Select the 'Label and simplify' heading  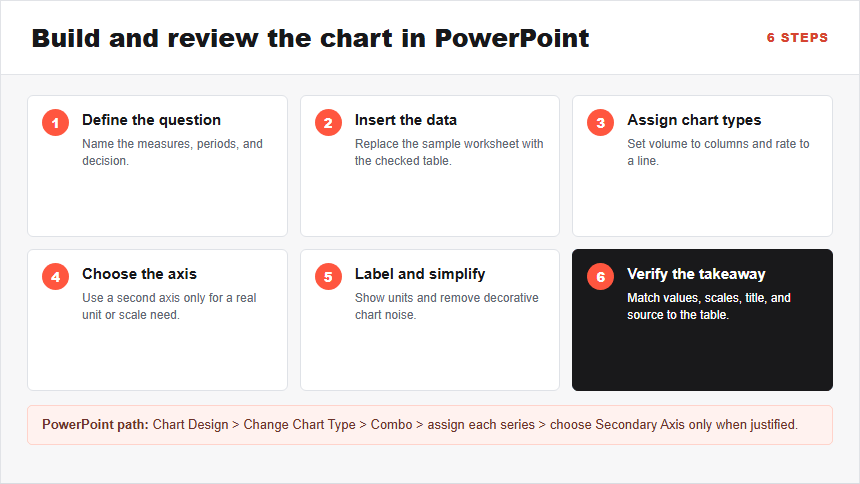[x=420, y=274]
